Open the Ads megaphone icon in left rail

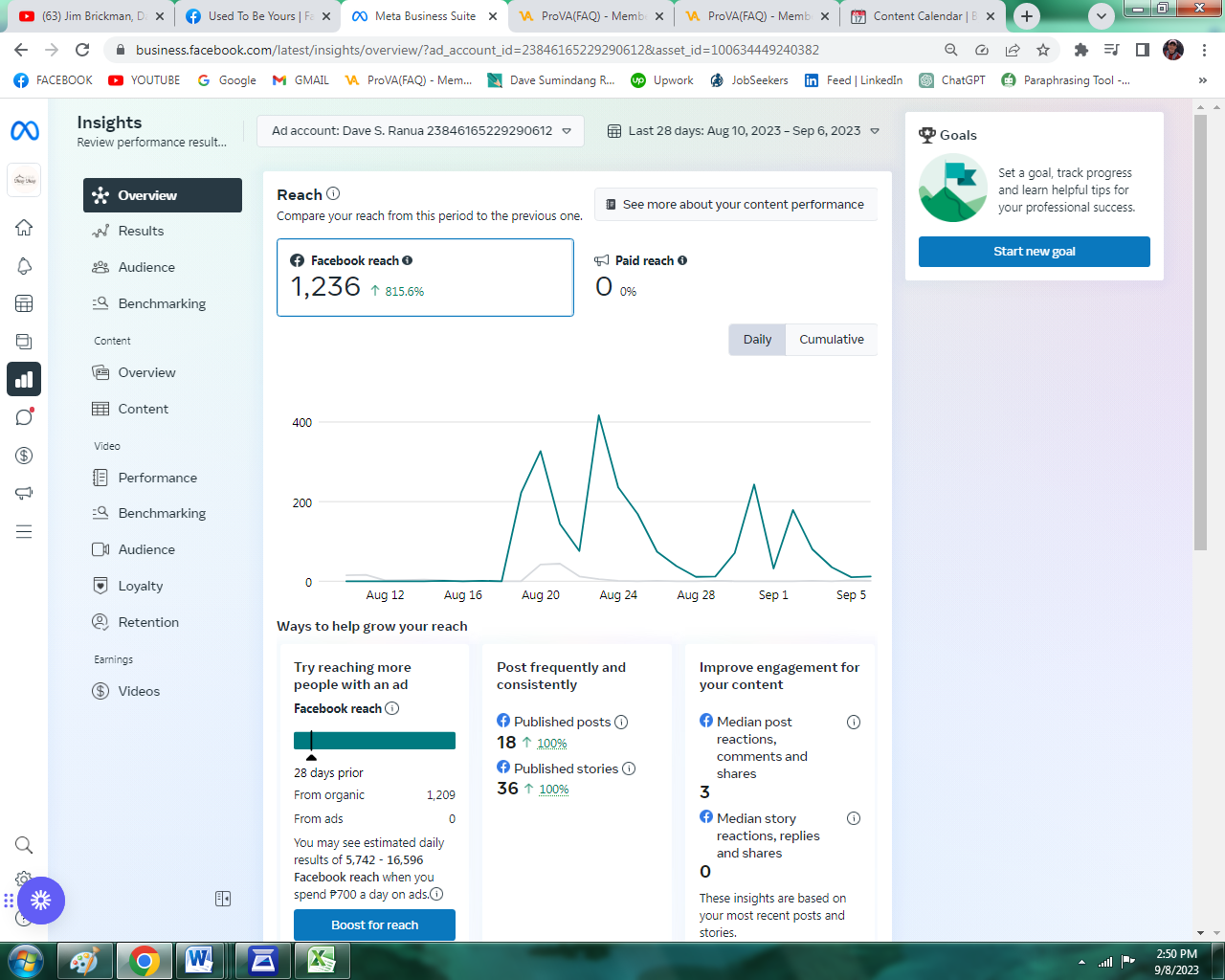point(24,493)
